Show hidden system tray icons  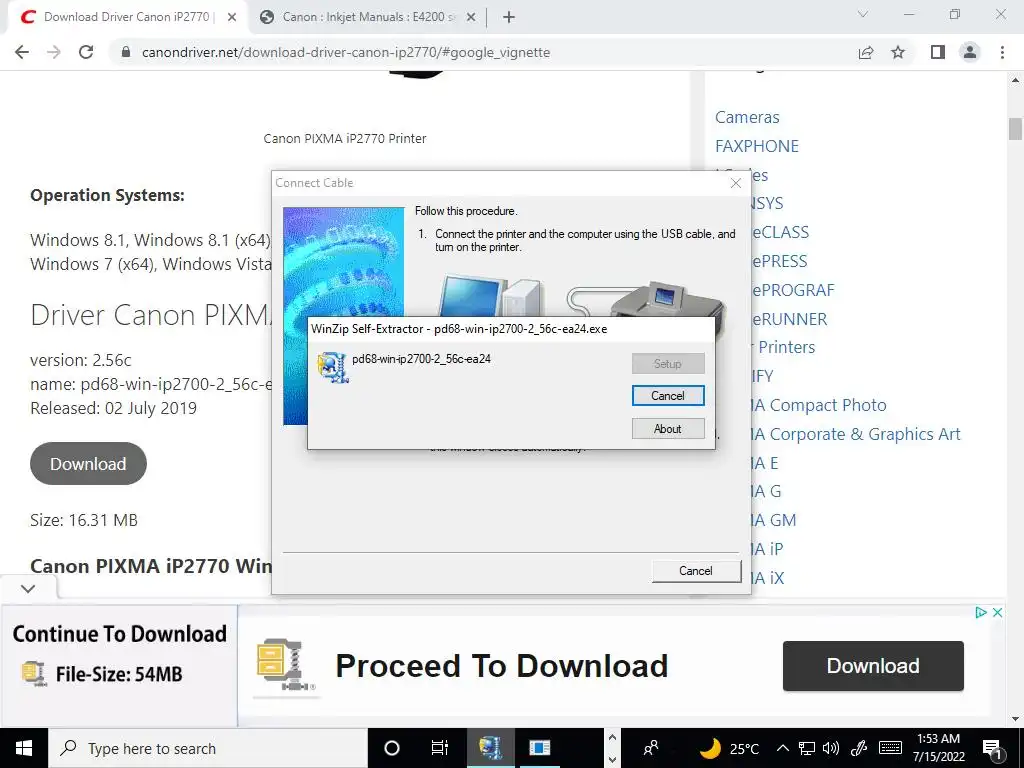pyautogui.click(x=783, y=748)
